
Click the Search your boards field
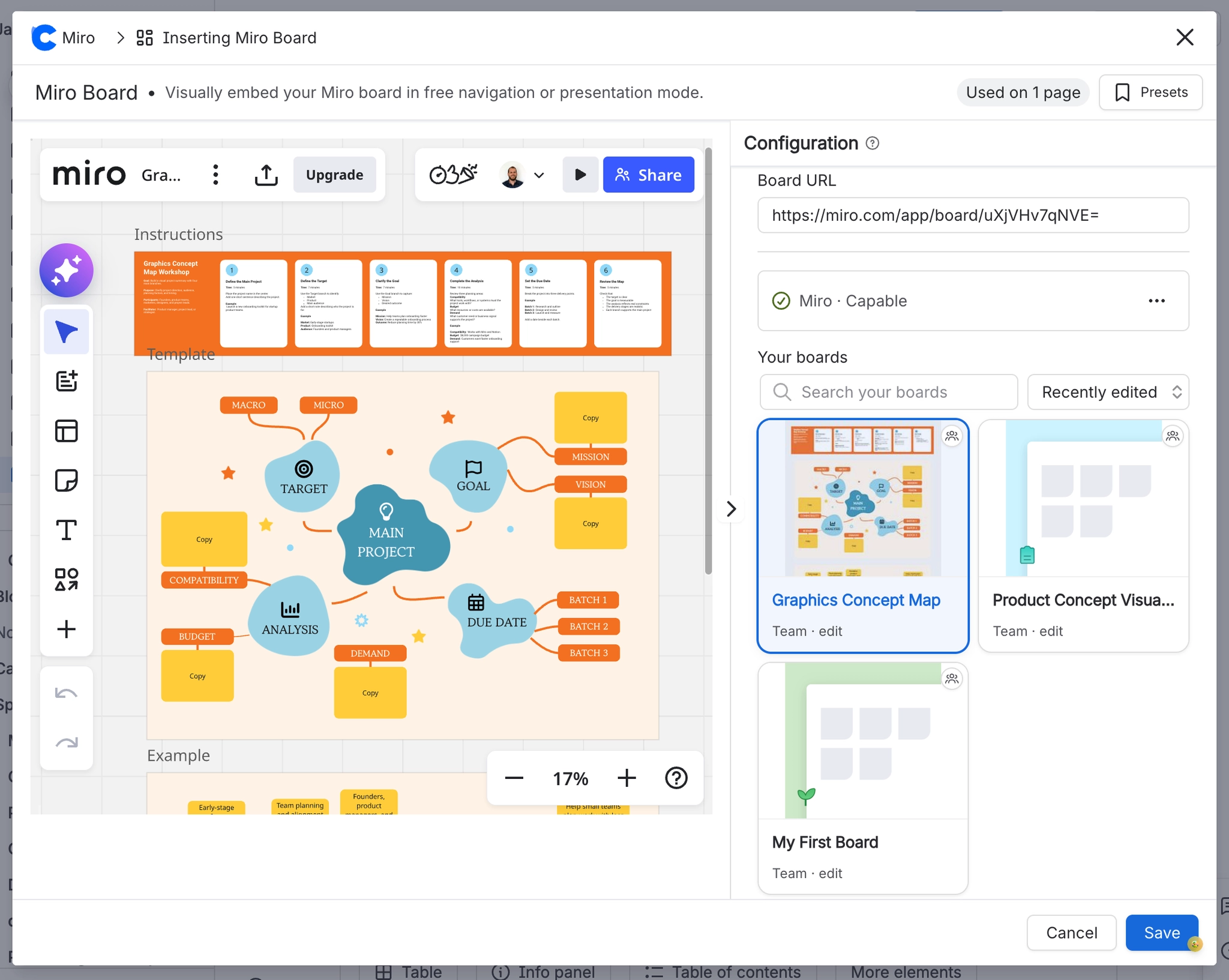point(889,392)
